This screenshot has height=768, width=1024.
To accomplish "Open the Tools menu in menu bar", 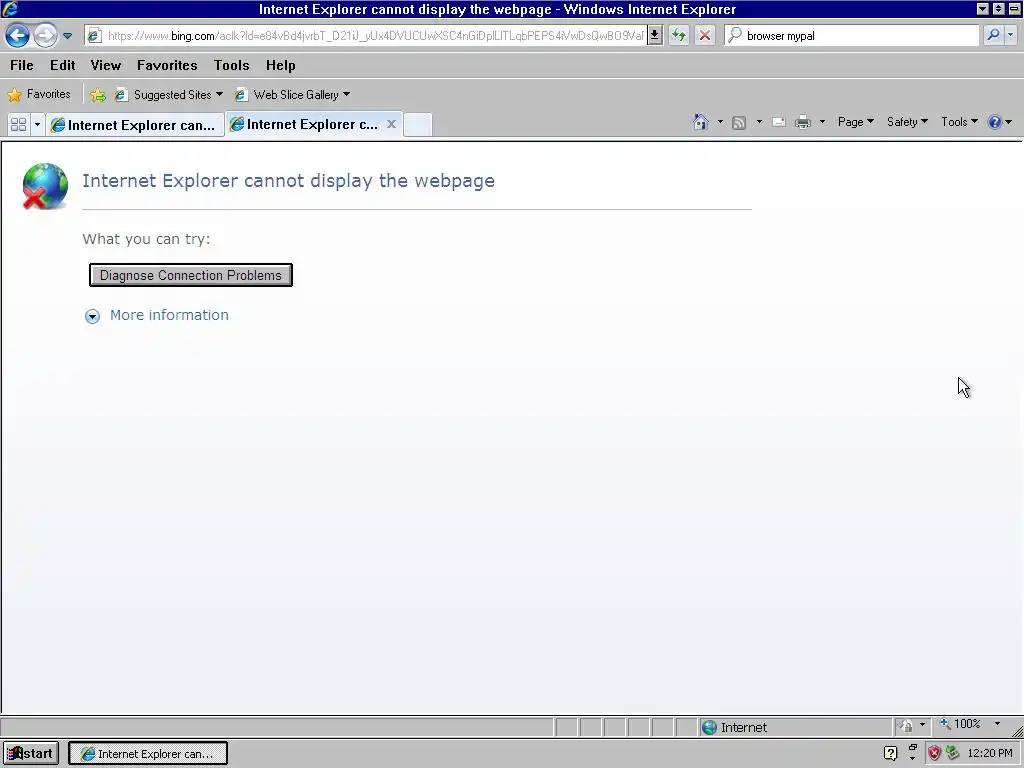I will tap(232, 65).
